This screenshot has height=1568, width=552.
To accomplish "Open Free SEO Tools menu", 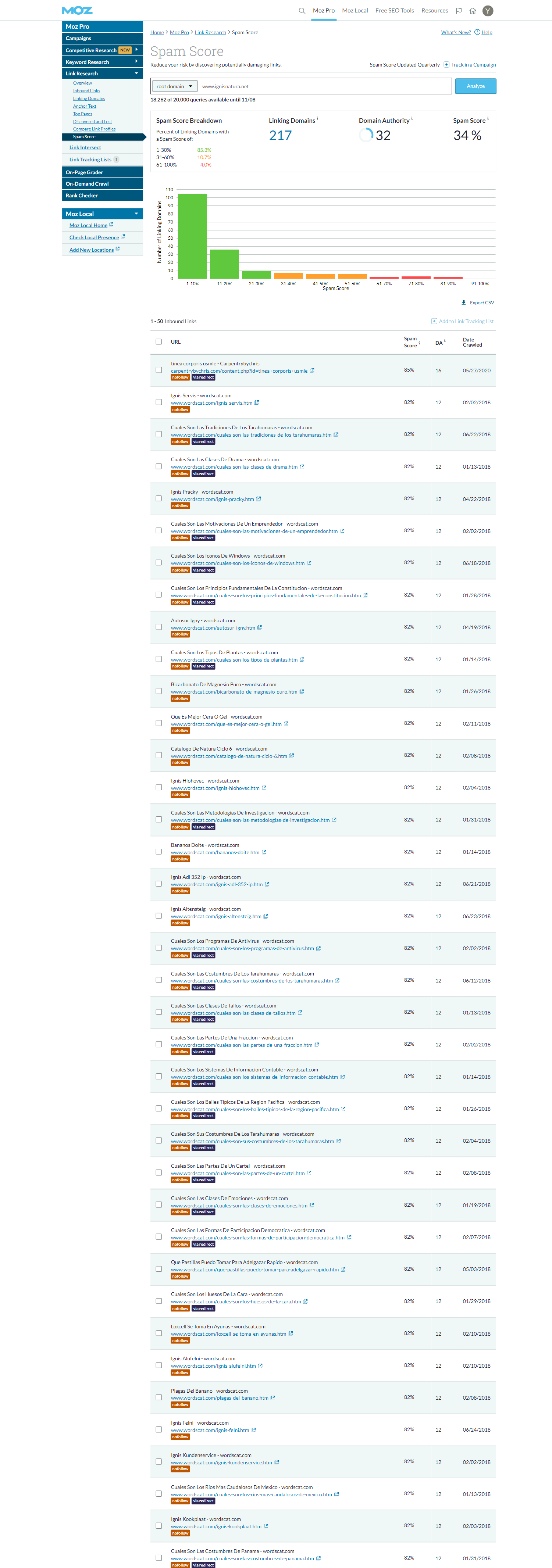I will tap(394, 10).
